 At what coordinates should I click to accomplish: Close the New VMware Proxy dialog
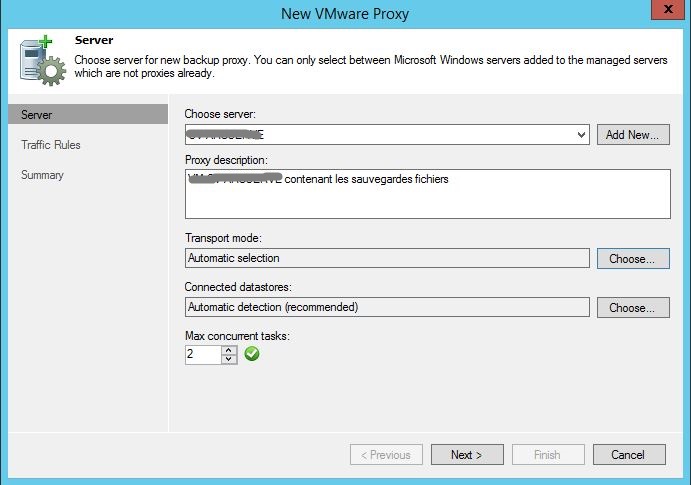pyautogui.click(x=668, y=9)
